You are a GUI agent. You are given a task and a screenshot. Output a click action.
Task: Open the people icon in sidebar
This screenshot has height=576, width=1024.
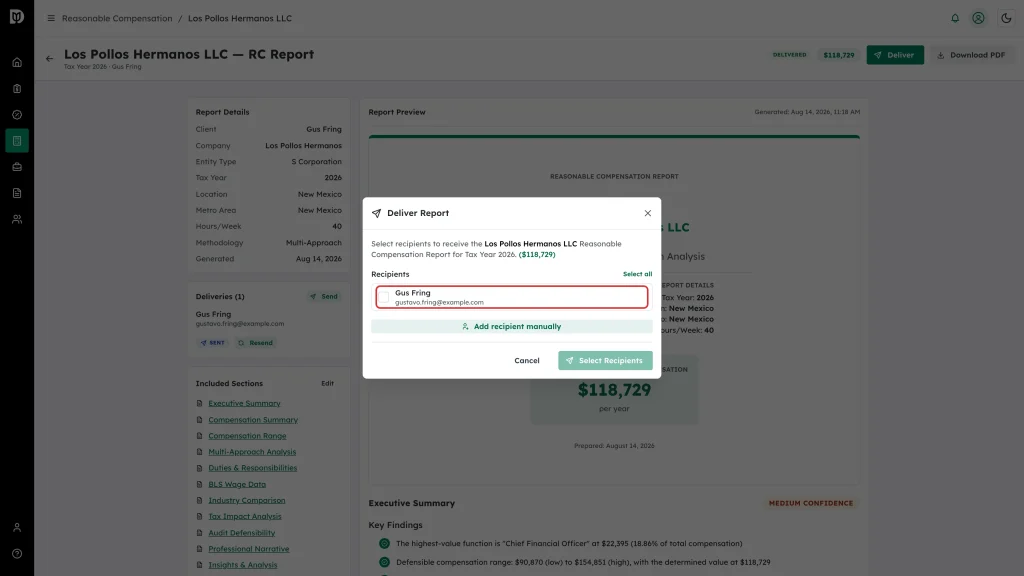point(17,219)
